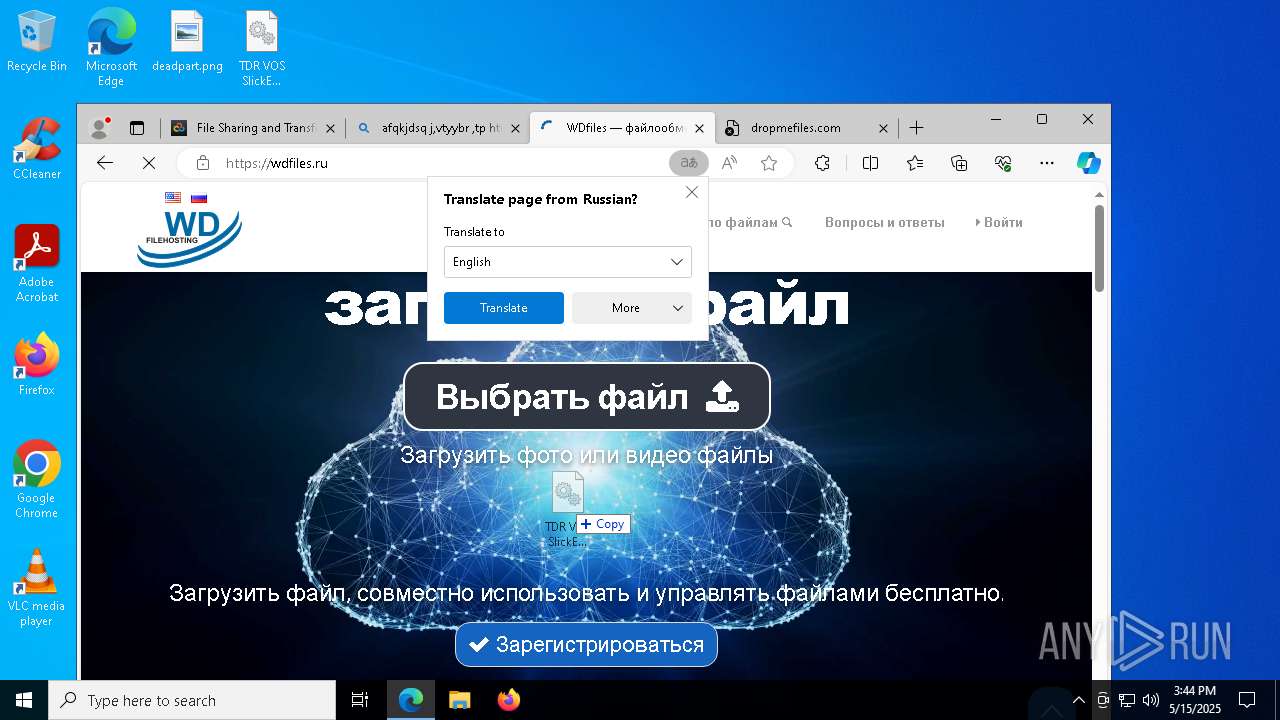Open volume control in tray
Viewport: 1280px width, 720px height.
pyautogui.click(x=1151, y=700)
